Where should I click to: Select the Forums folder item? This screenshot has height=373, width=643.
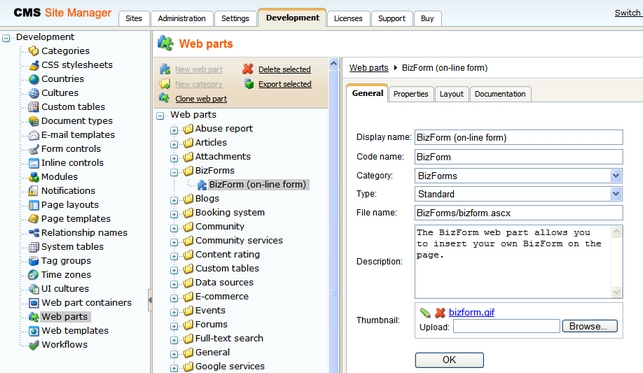(211, 325)
